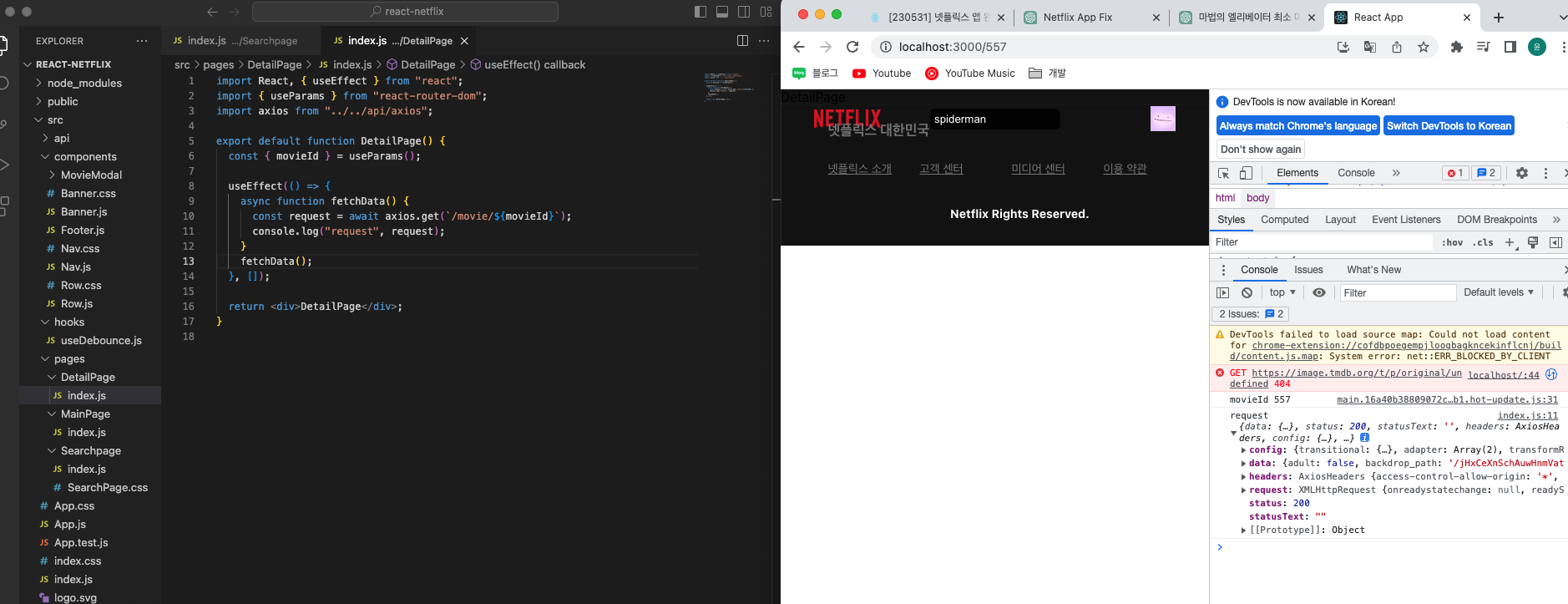Click Always match Chrome's language button
Screen dimensions: 1568x604
click(x=1298, y=126)
